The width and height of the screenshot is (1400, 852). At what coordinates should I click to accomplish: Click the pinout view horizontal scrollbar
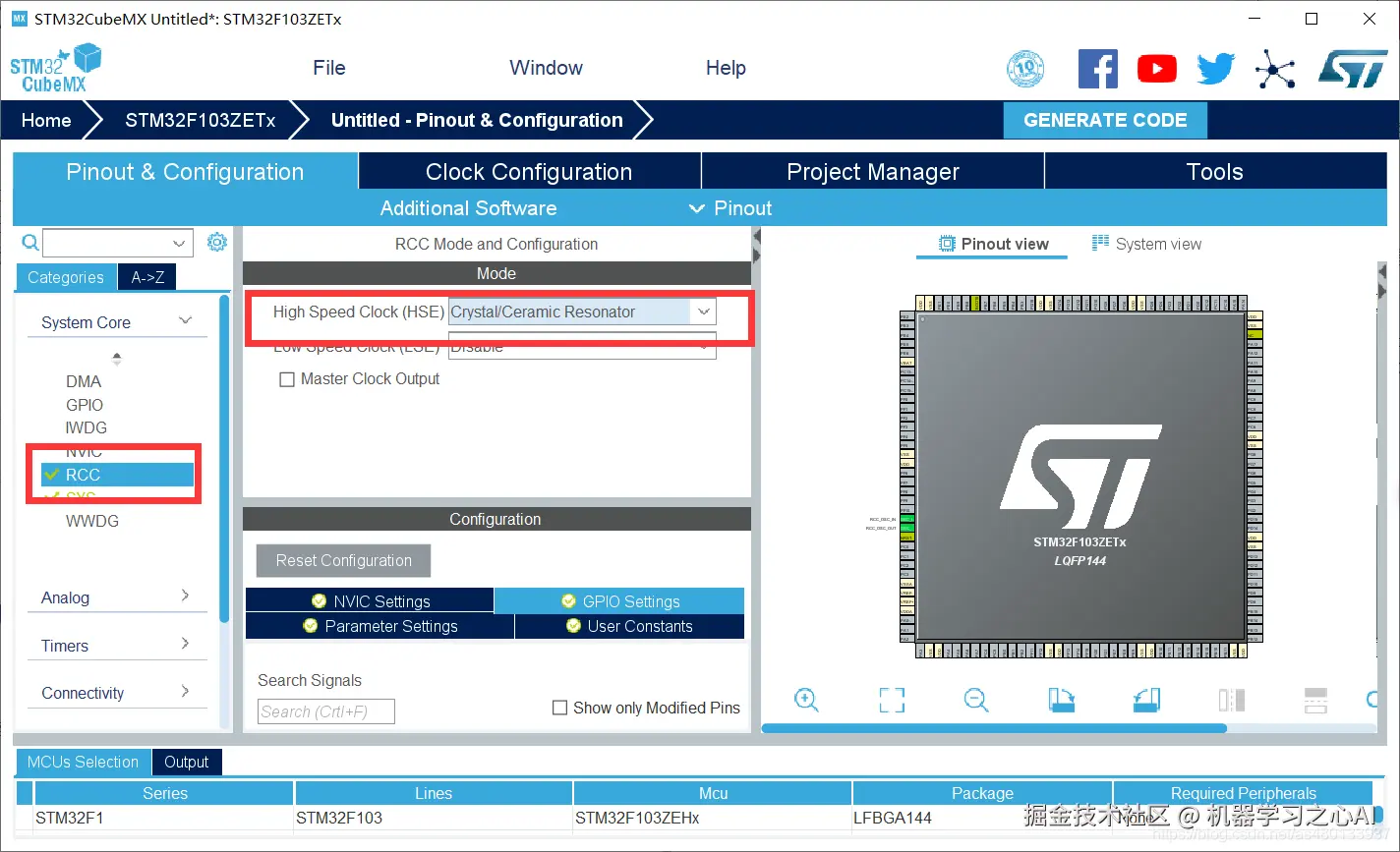(994, 728)
